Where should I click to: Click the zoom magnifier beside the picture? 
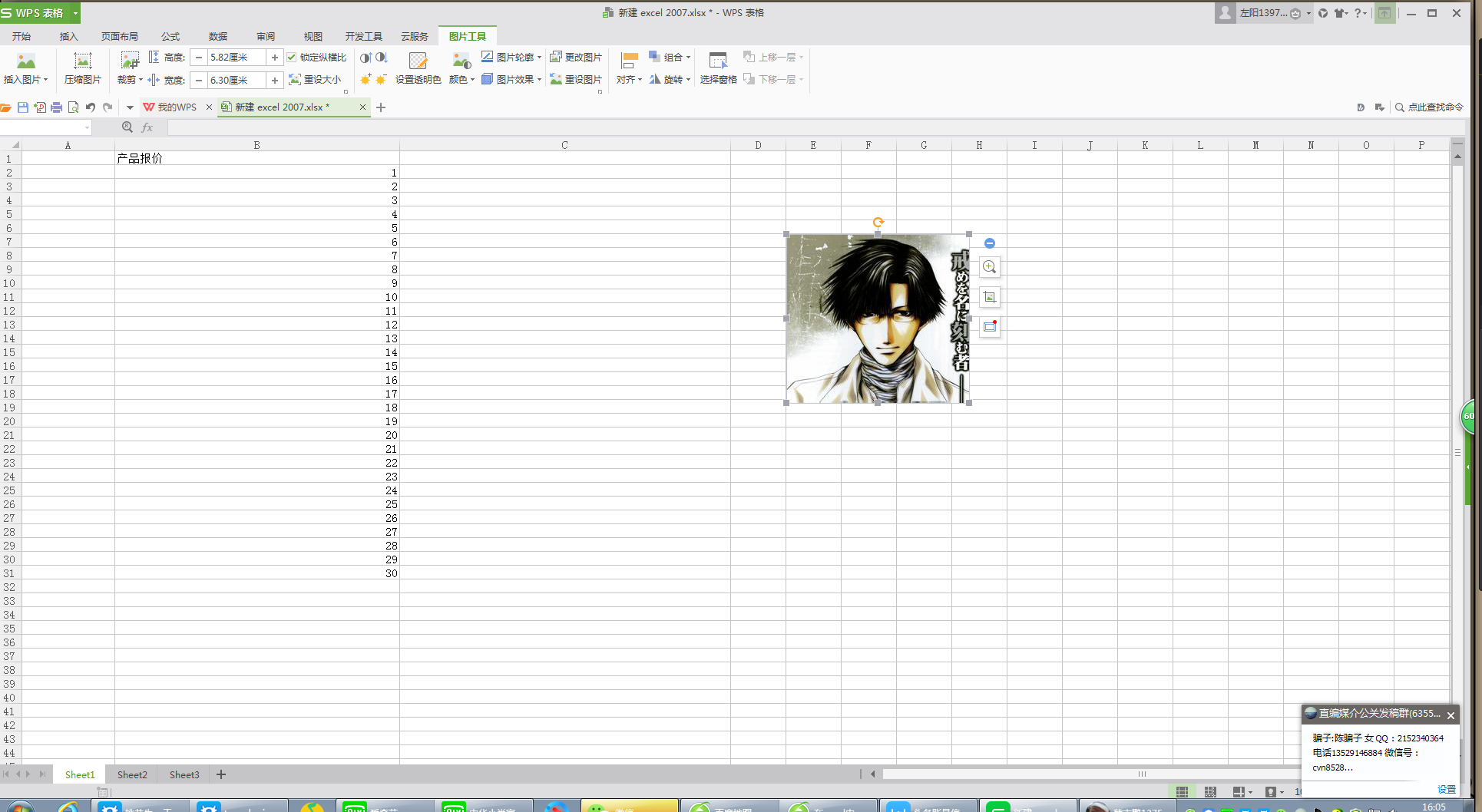point(990,267)
